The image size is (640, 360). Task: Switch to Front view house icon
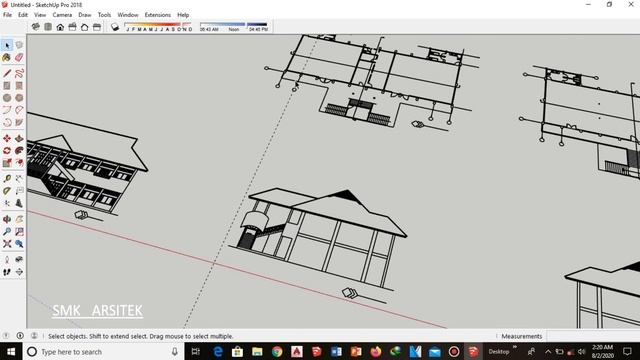60,27
